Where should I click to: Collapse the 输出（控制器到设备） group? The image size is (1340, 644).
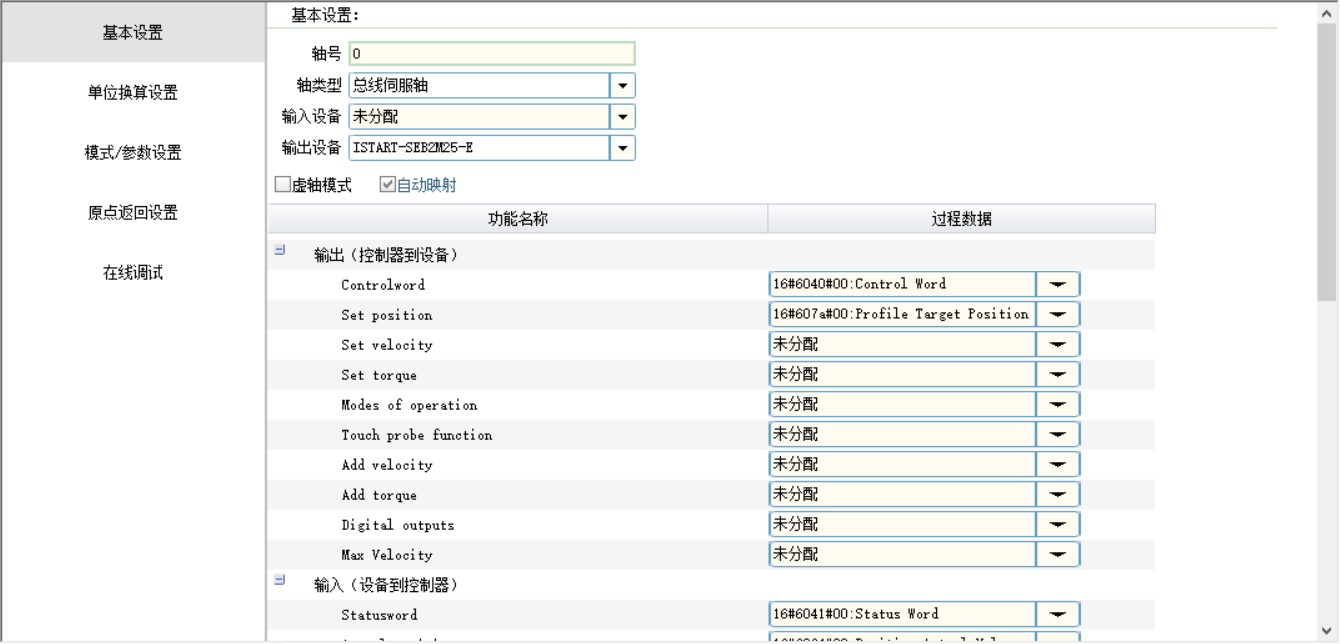[x=280, y=251]
